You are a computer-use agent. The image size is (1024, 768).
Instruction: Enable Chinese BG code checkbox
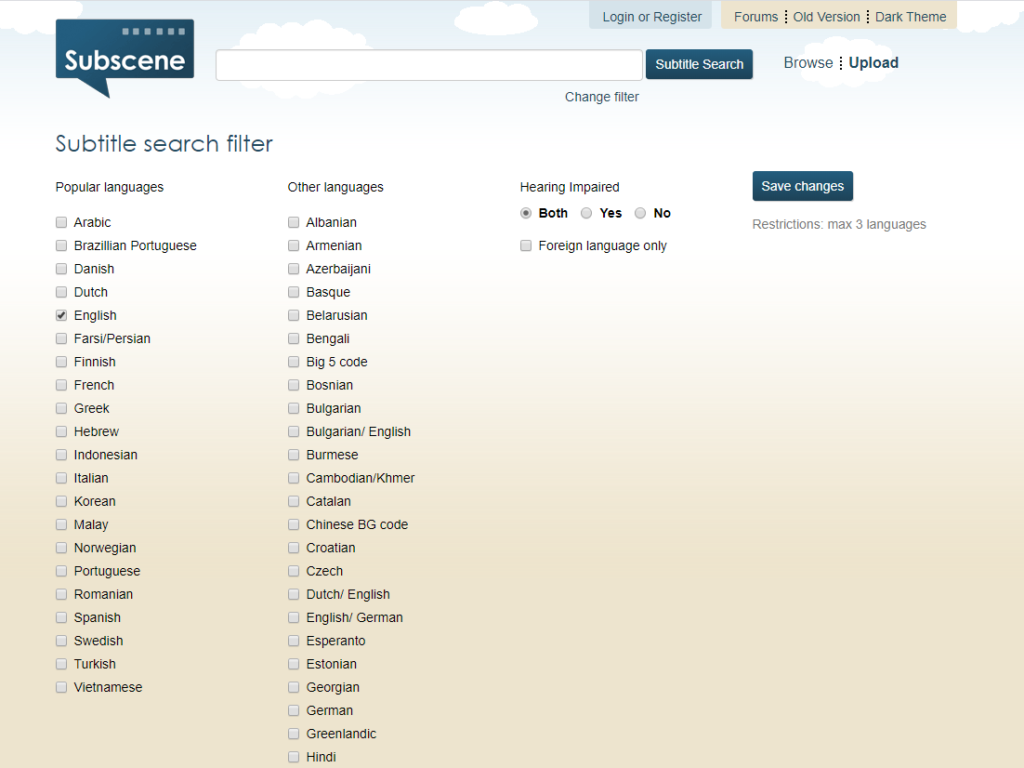[x=294, y=524]
